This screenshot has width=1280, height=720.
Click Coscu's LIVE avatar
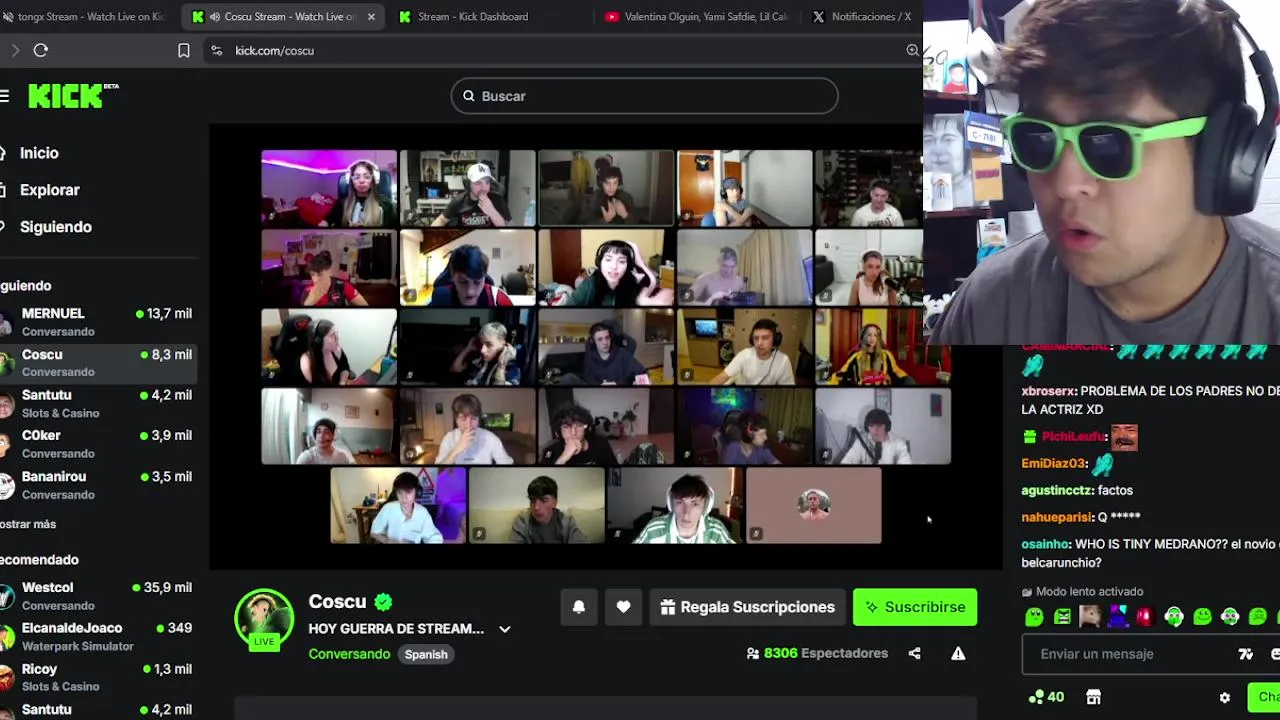(x=264, y=619)
